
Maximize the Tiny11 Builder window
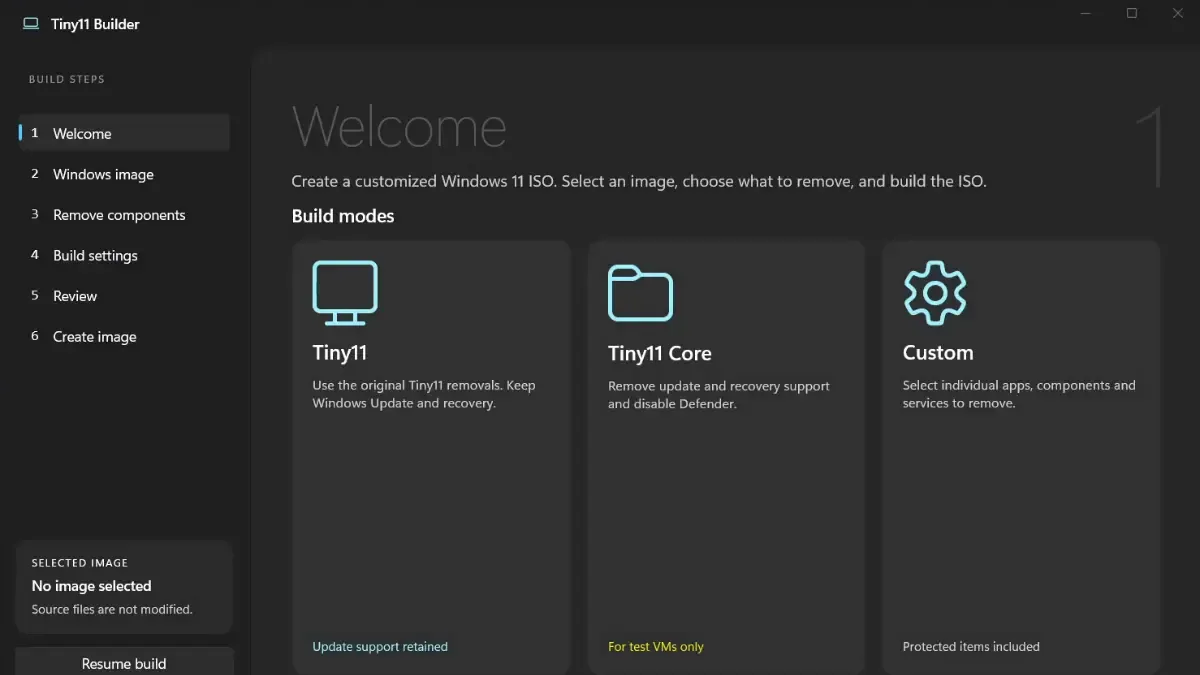[1132, 13]
